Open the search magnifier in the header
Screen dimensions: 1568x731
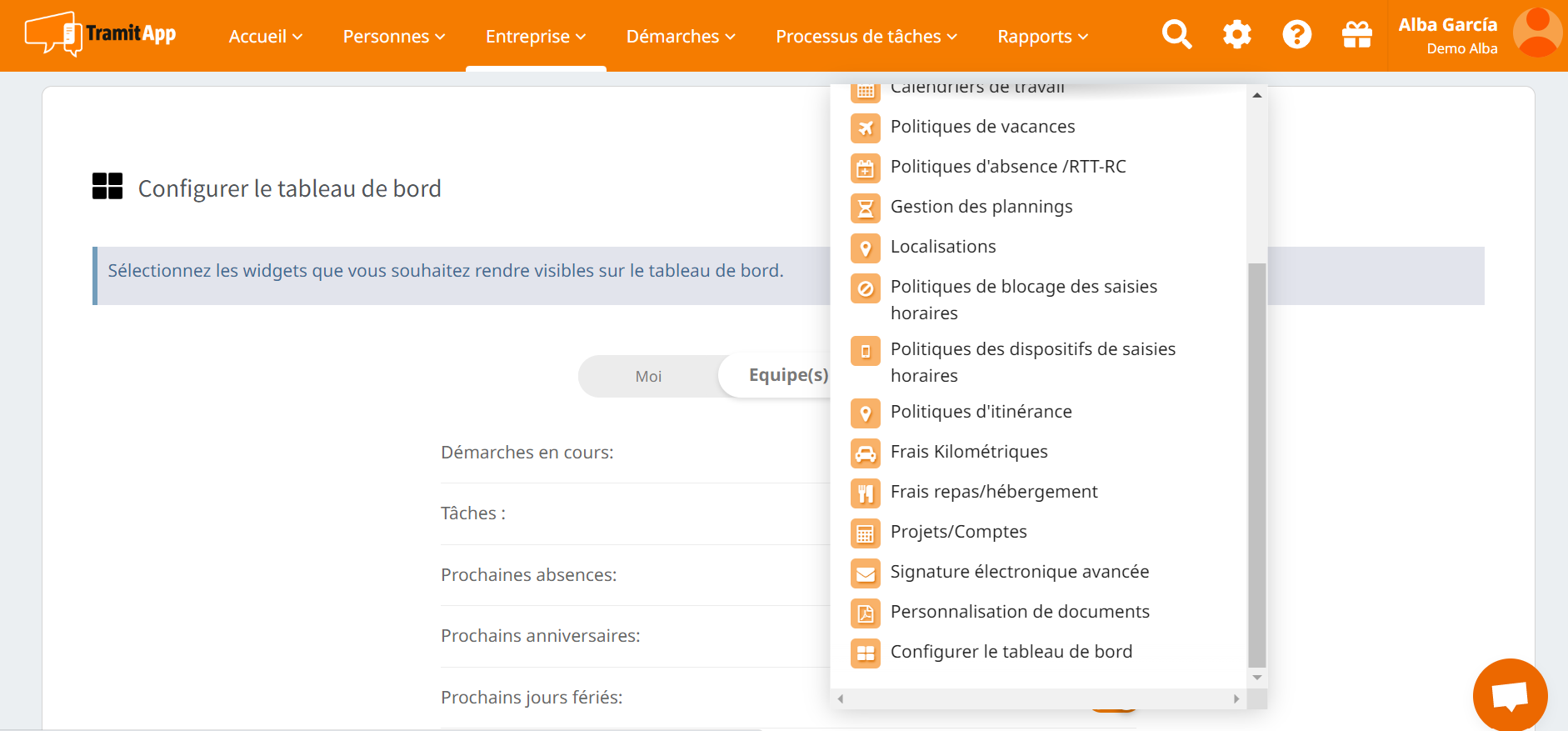point(1176,35)
